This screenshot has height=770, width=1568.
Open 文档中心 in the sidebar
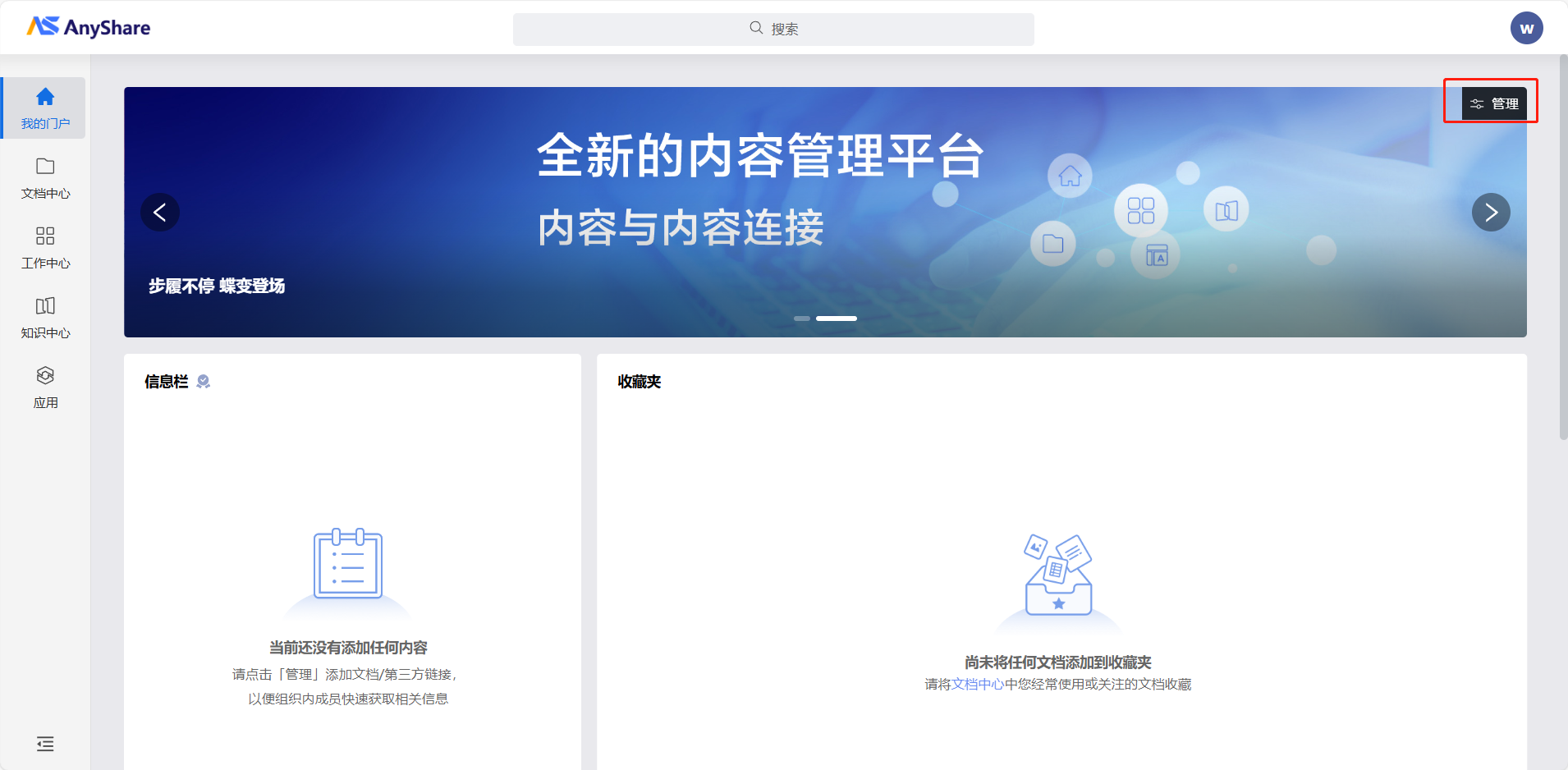click(45, 178)
